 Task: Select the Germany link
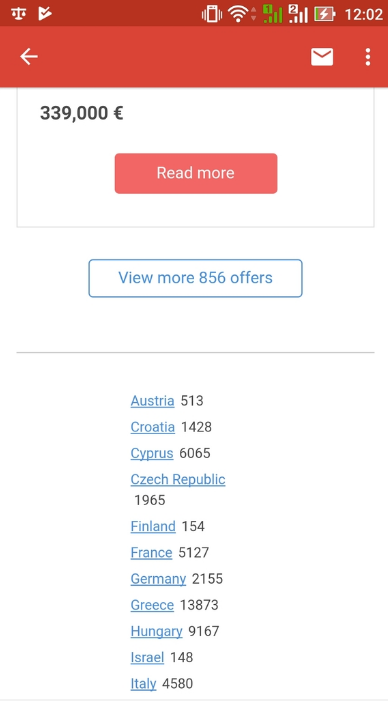[x=158, y=579]
